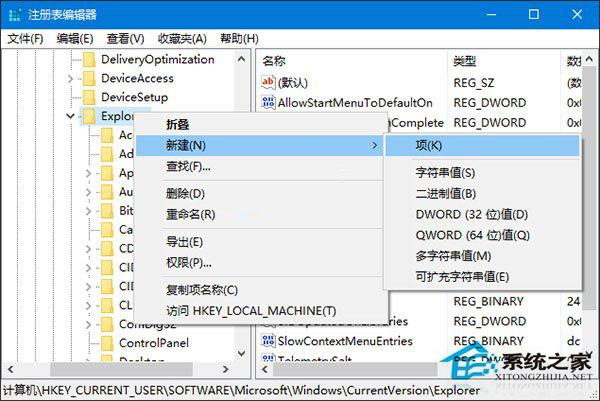Choose 多字符串值(M) in submenu
This screenshot has height=401, width=600.
pyautogui.click(x=482, y=256)
